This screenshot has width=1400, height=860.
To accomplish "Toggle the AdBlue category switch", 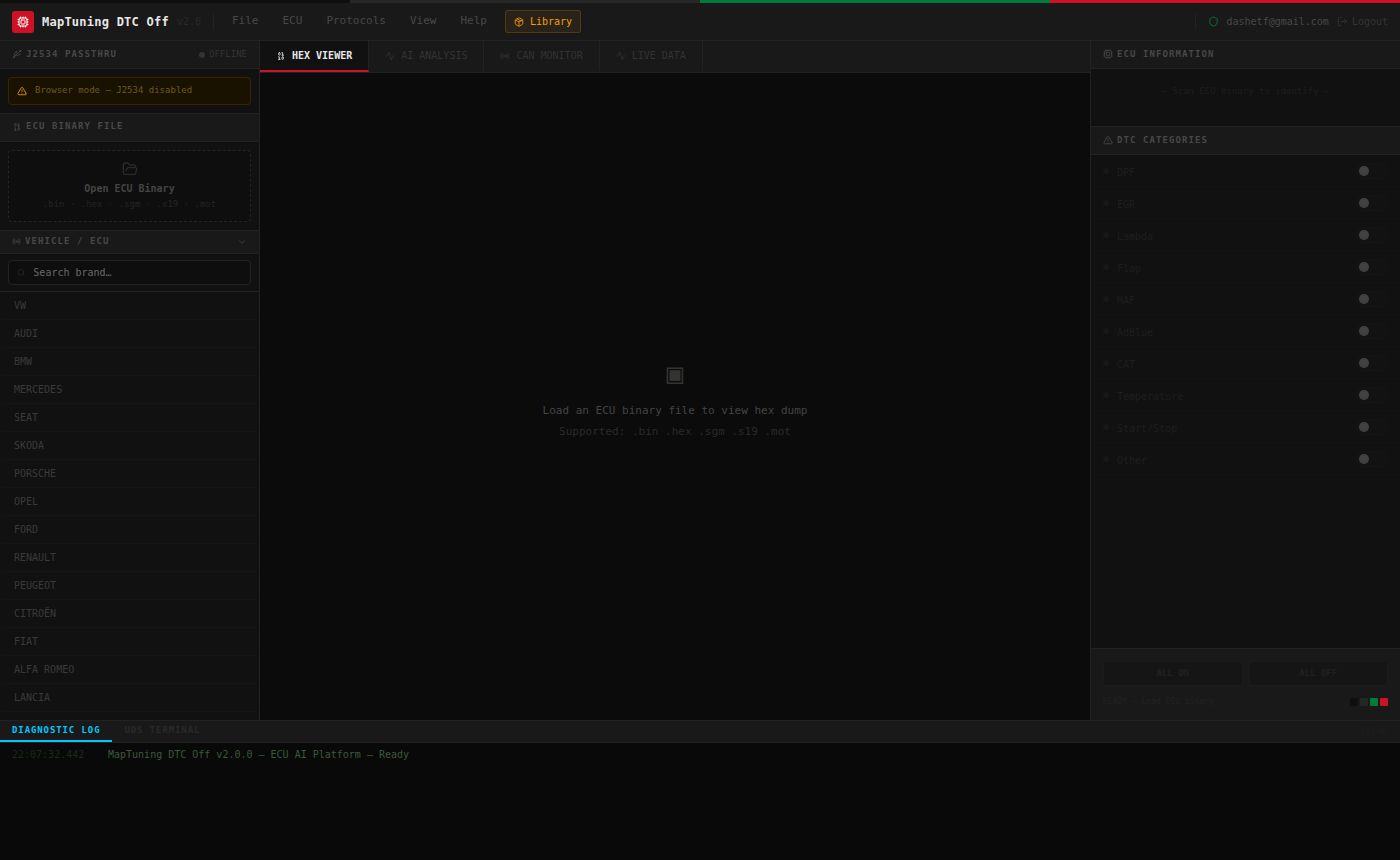I will point(1372,331).
